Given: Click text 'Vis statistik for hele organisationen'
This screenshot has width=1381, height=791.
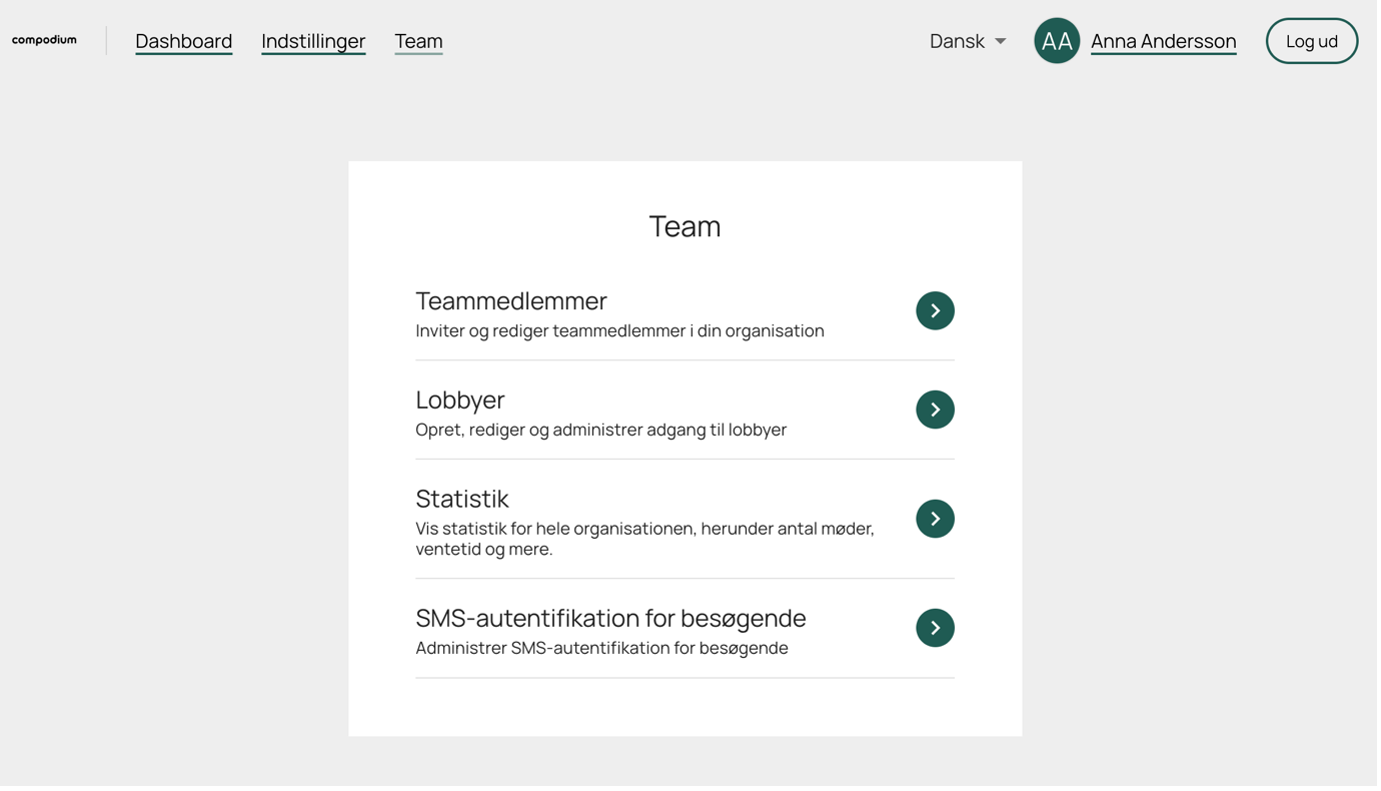Looking at the screenshot, I should point(555,529).
